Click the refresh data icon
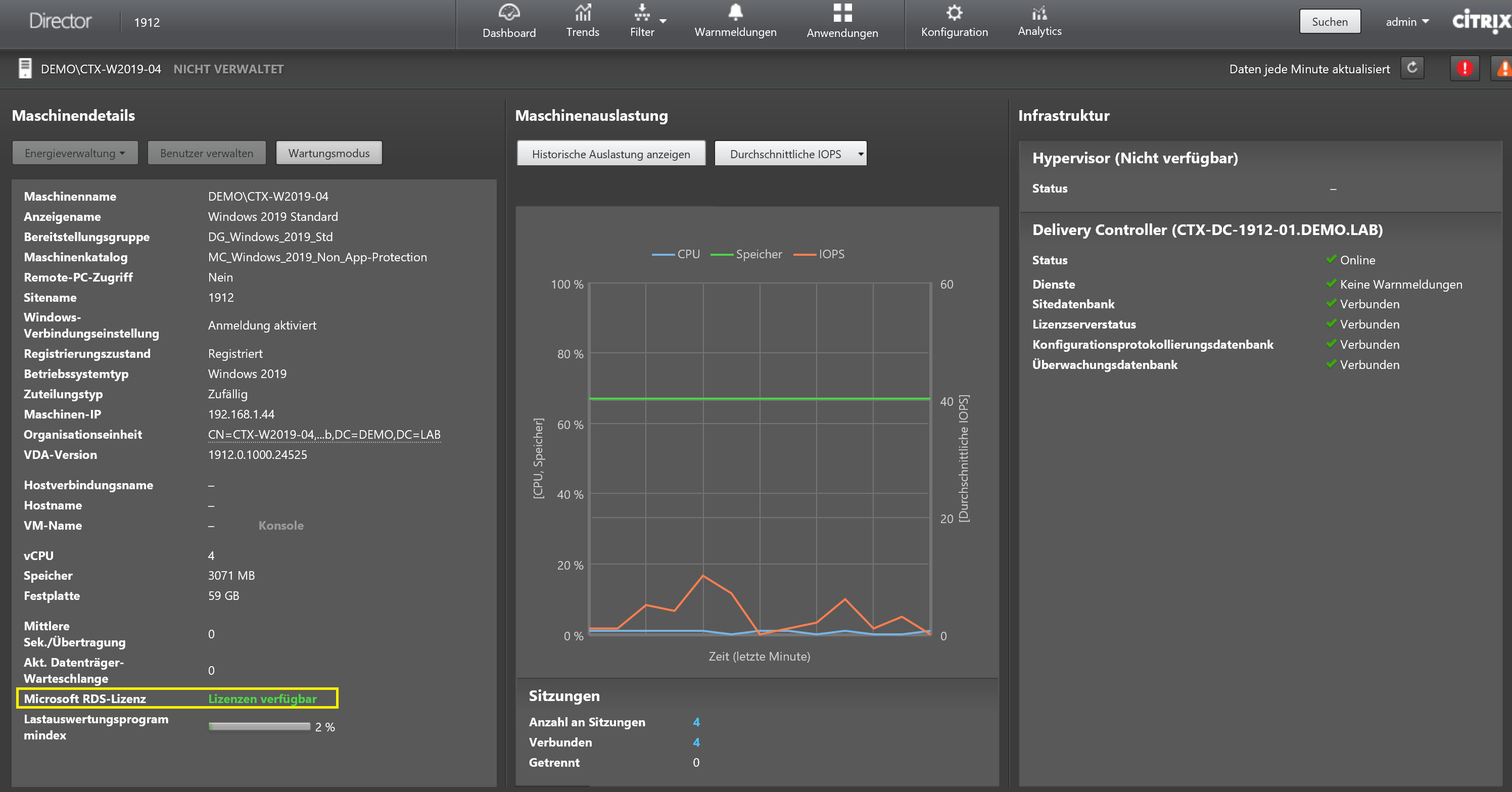The image size is (1512, 792). (1411, 68)
